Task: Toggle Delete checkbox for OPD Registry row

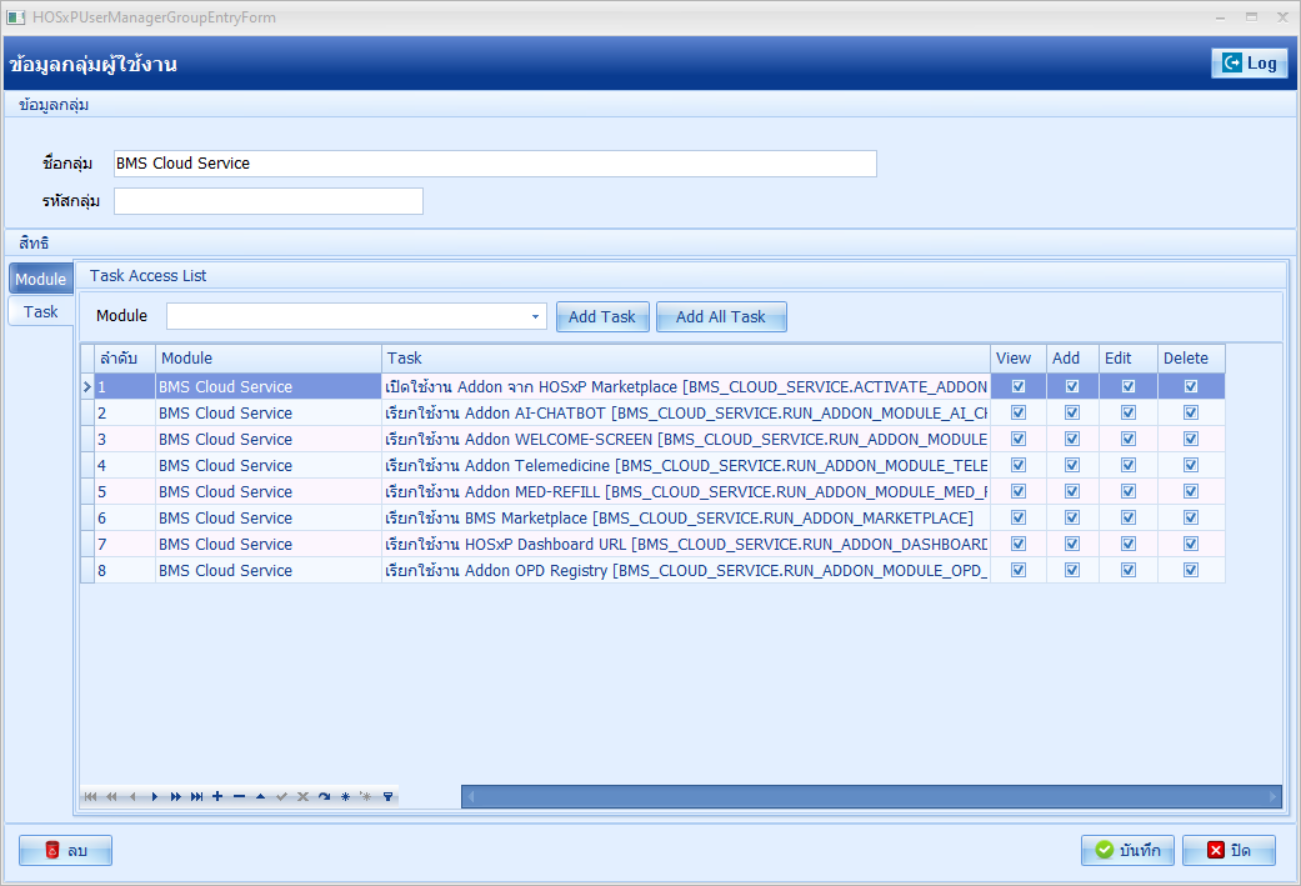Action: 1191,570
